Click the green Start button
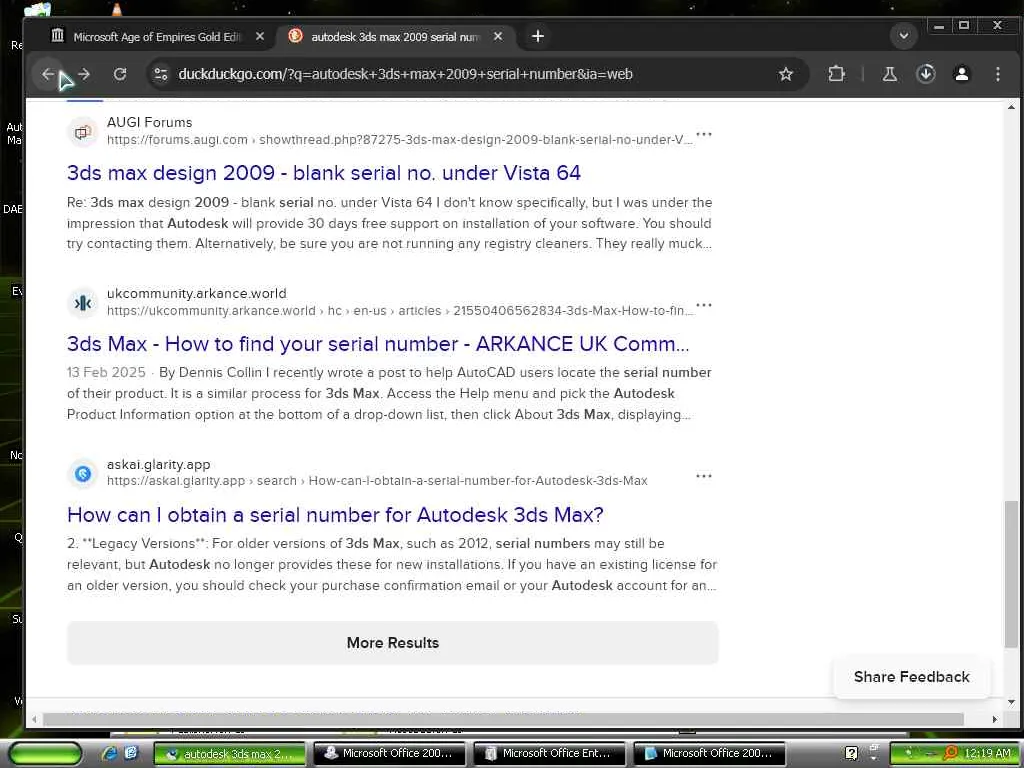Viewport: 1024px width, 768px height. click(x=44, y=754)
